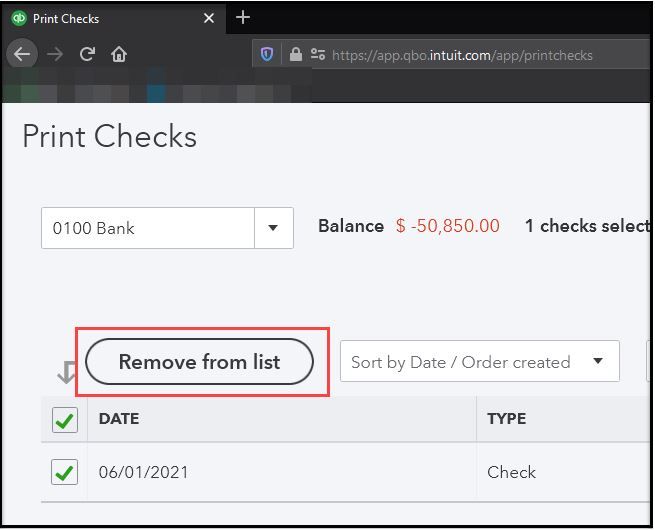
Task: Open the Sort by Date / Order created dropdown
Action: click(x=480, y=362)
